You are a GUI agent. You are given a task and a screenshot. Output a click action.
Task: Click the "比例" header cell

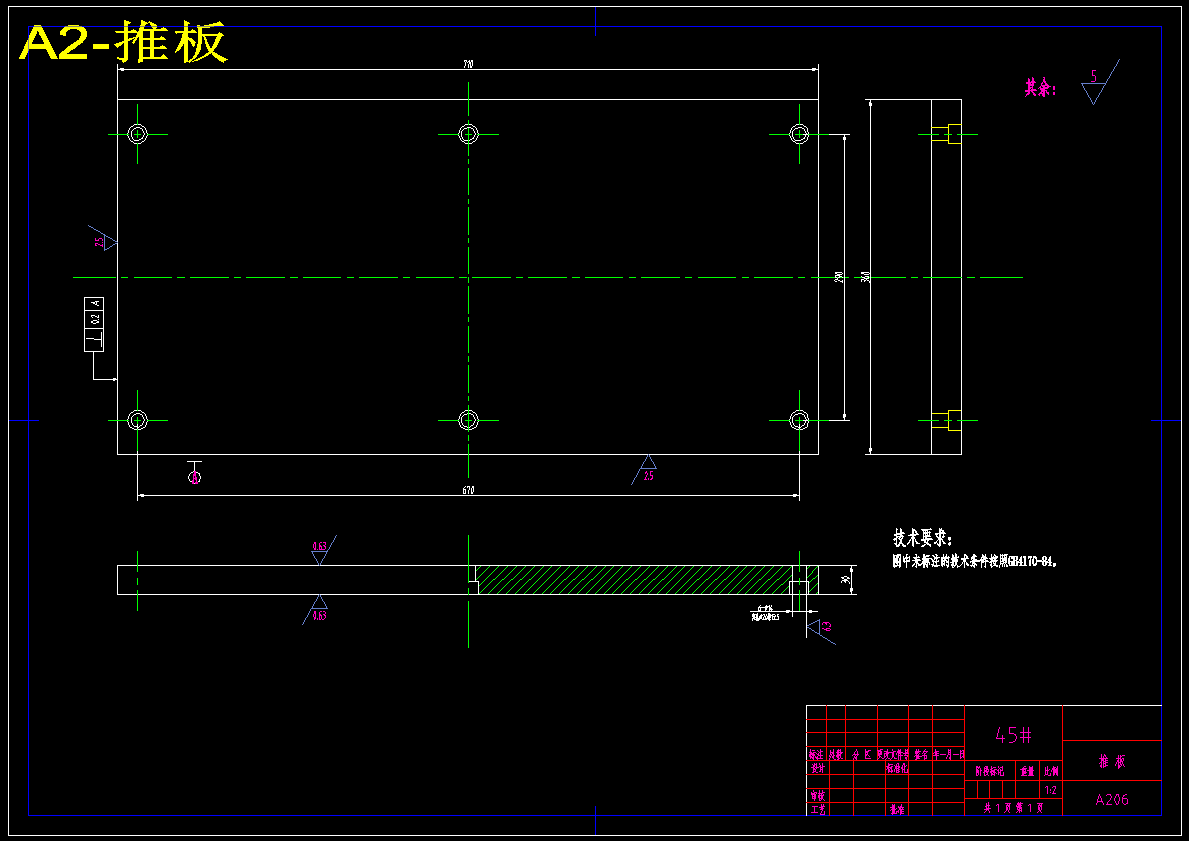(x=1051, y=771)
